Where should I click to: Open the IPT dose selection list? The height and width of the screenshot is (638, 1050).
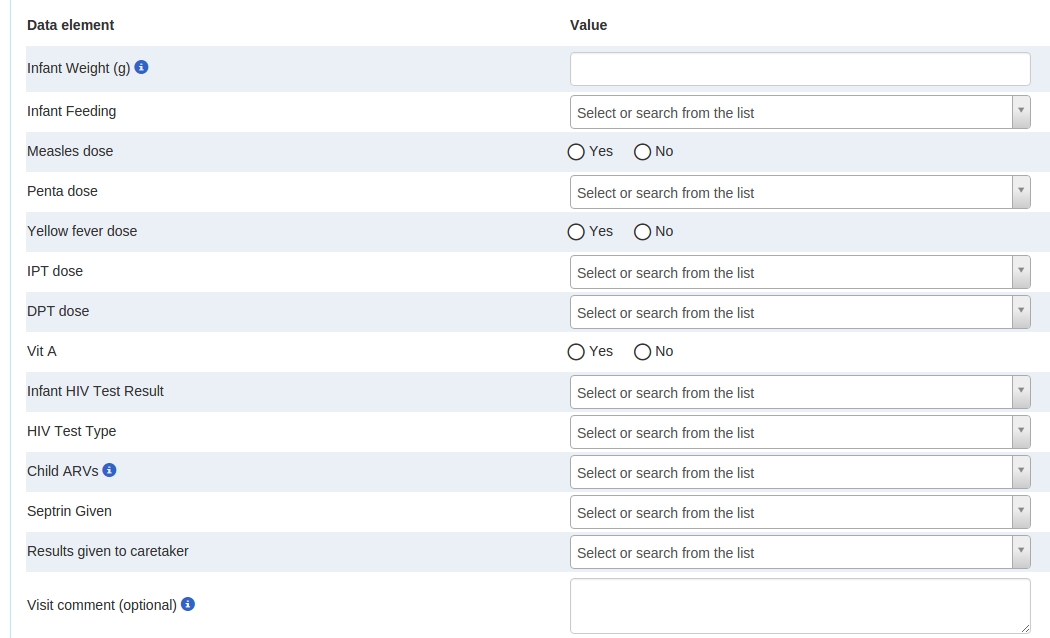(x=800, y=272)
